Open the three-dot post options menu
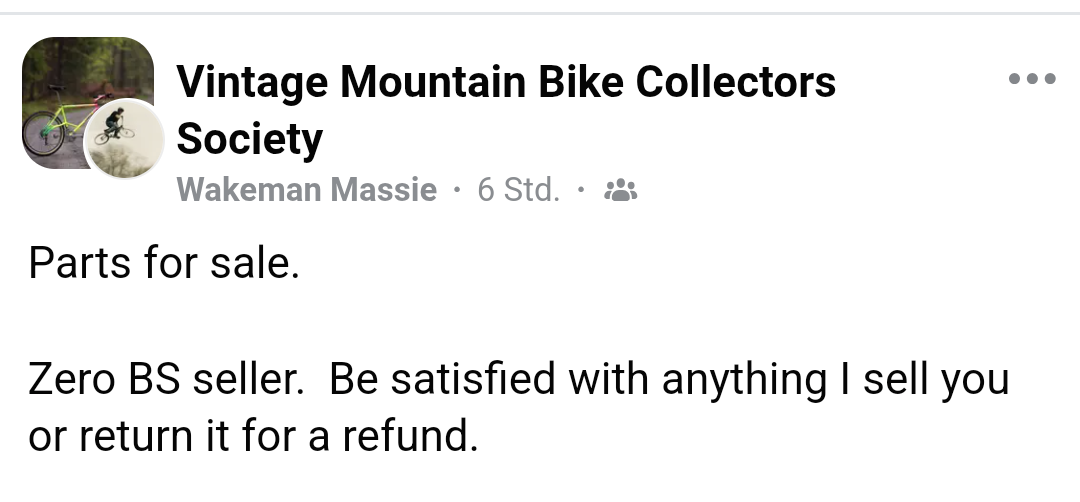 [x=1032, y=79]
